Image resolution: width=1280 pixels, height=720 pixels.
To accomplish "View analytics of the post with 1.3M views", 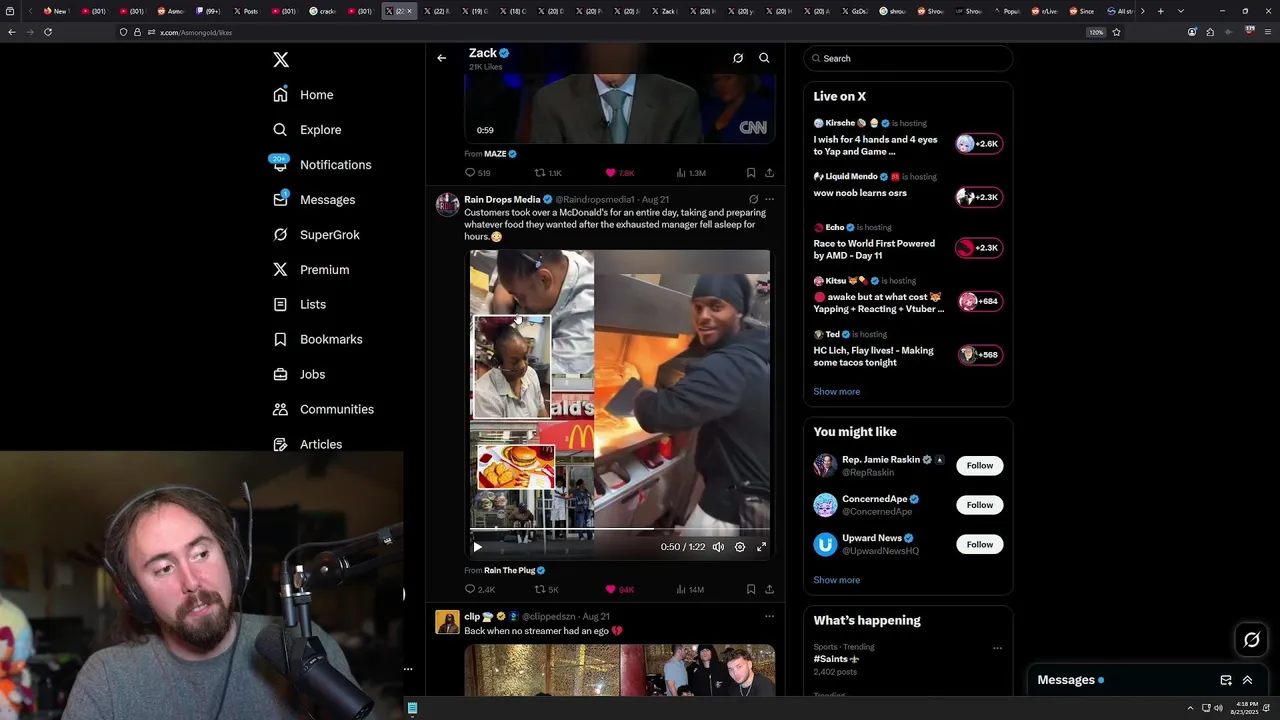I will (691, 173).
